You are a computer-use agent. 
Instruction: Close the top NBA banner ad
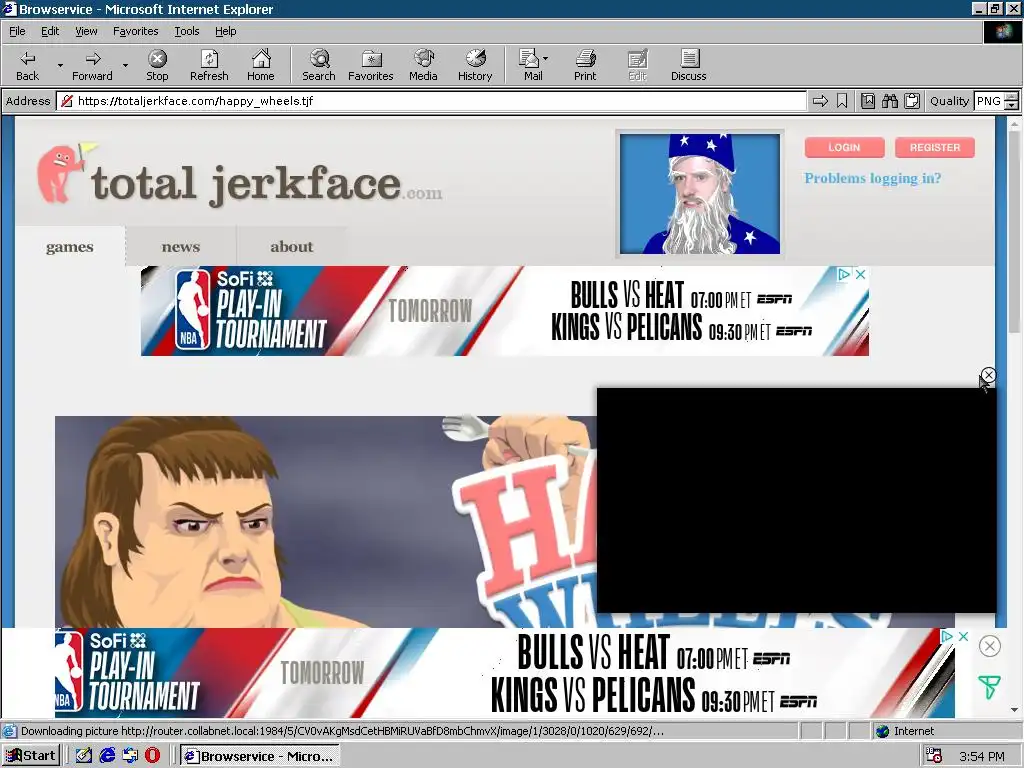[x=861, y=274]
